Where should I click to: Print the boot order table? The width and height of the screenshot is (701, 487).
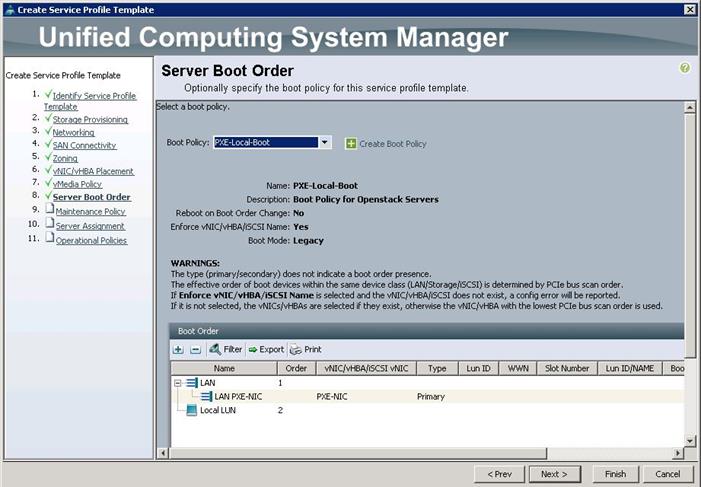pyautogui.click(x=306, y=349)
